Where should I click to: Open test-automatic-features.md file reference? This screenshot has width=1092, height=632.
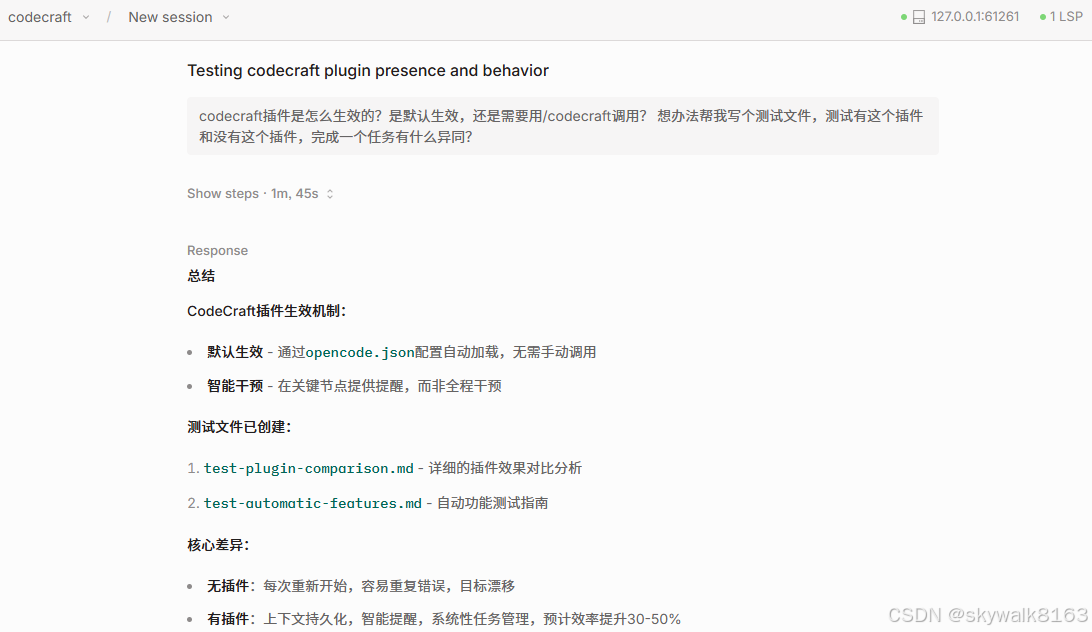(x=313, y=503)
